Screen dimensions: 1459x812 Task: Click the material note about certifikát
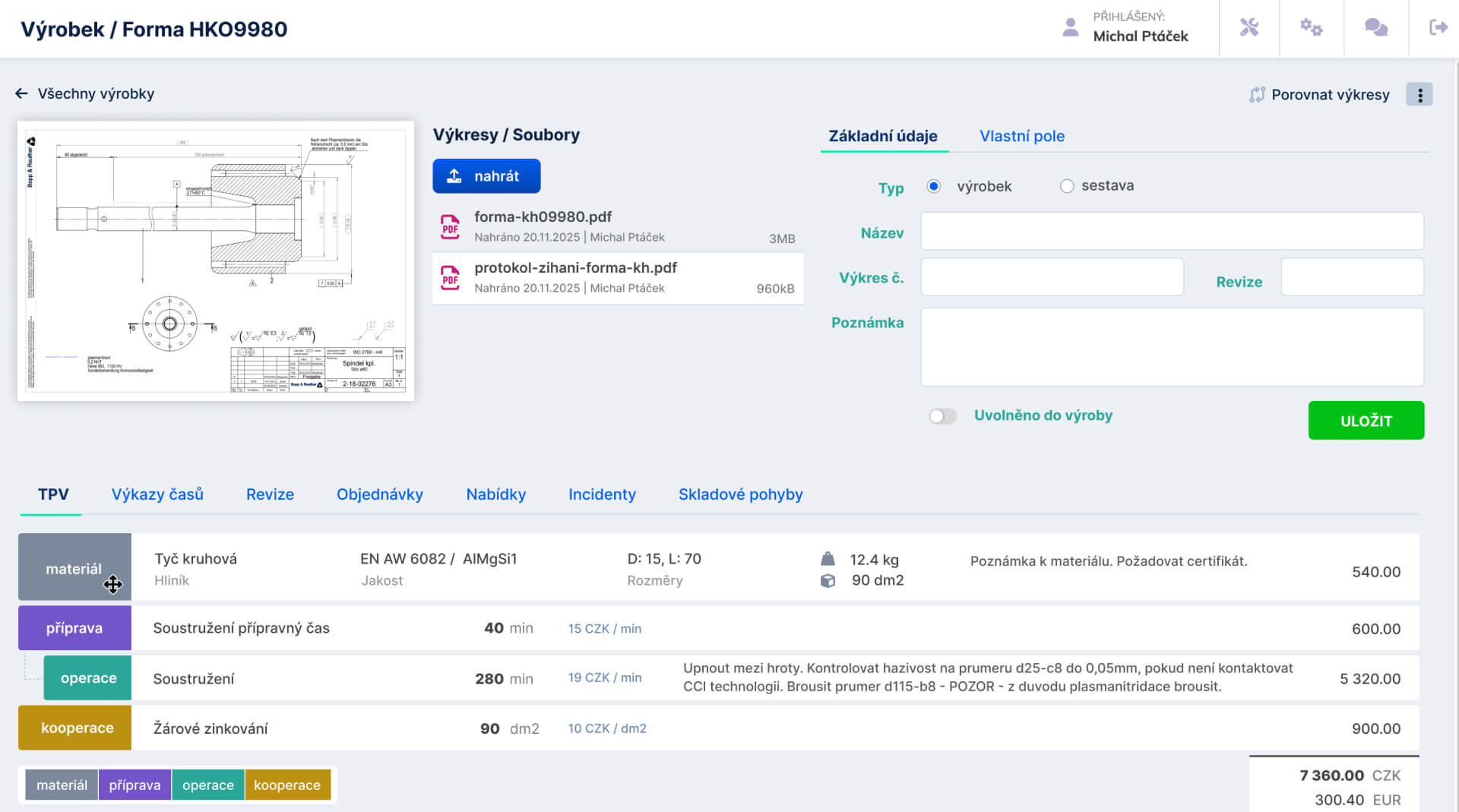tap(1109, 561)
